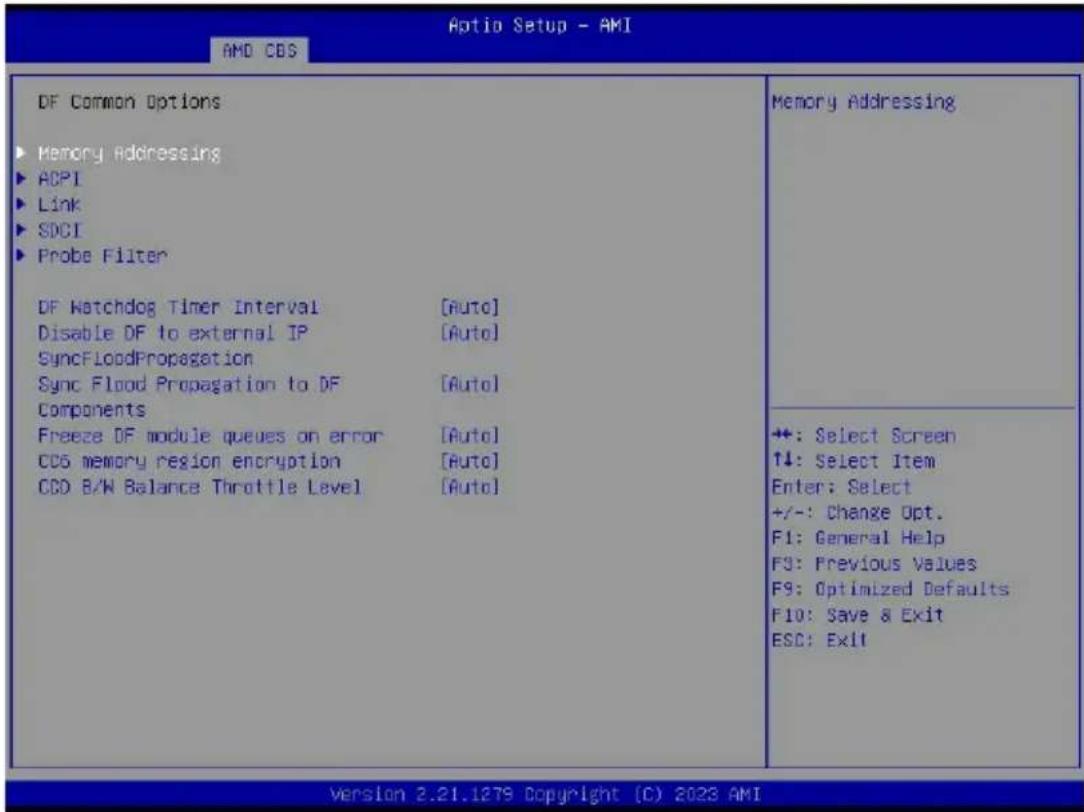Click the ESC: Exit hint
Image resolution: width=1084 pixels, height=812 pixels.
pos(819,640)
